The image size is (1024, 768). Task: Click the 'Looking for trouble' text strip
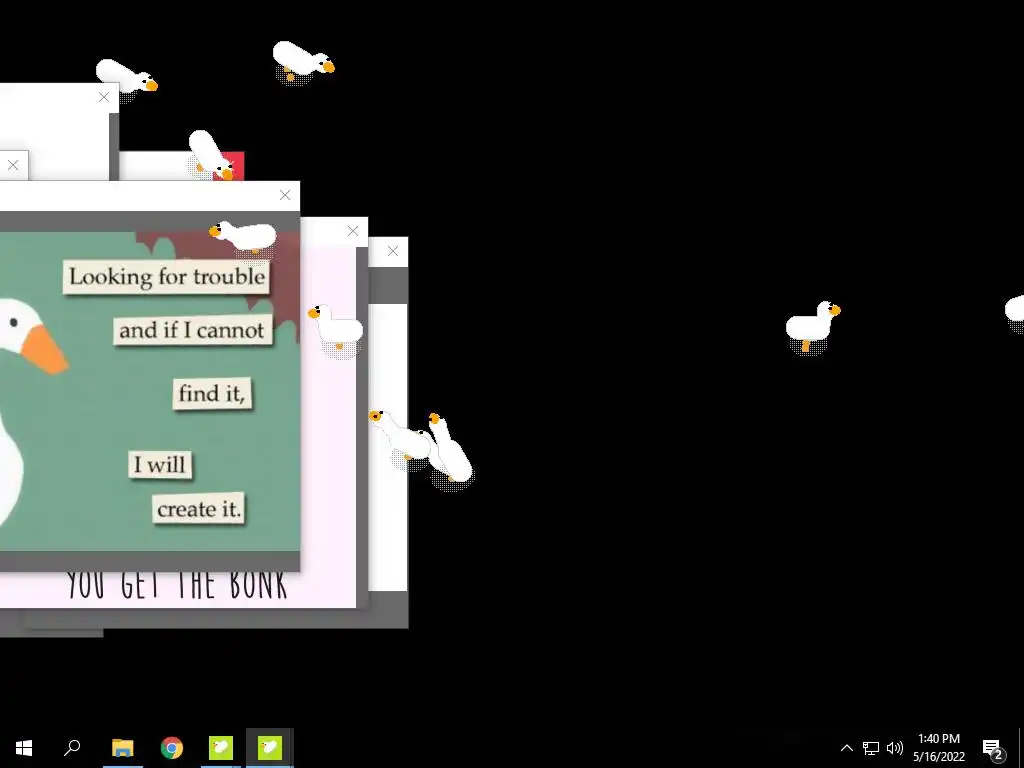click(167, 276)
